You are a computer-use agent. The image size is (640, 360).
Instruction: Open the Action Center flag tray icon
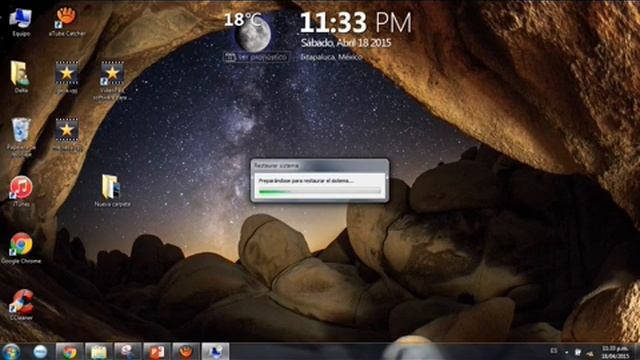(578, 352)
